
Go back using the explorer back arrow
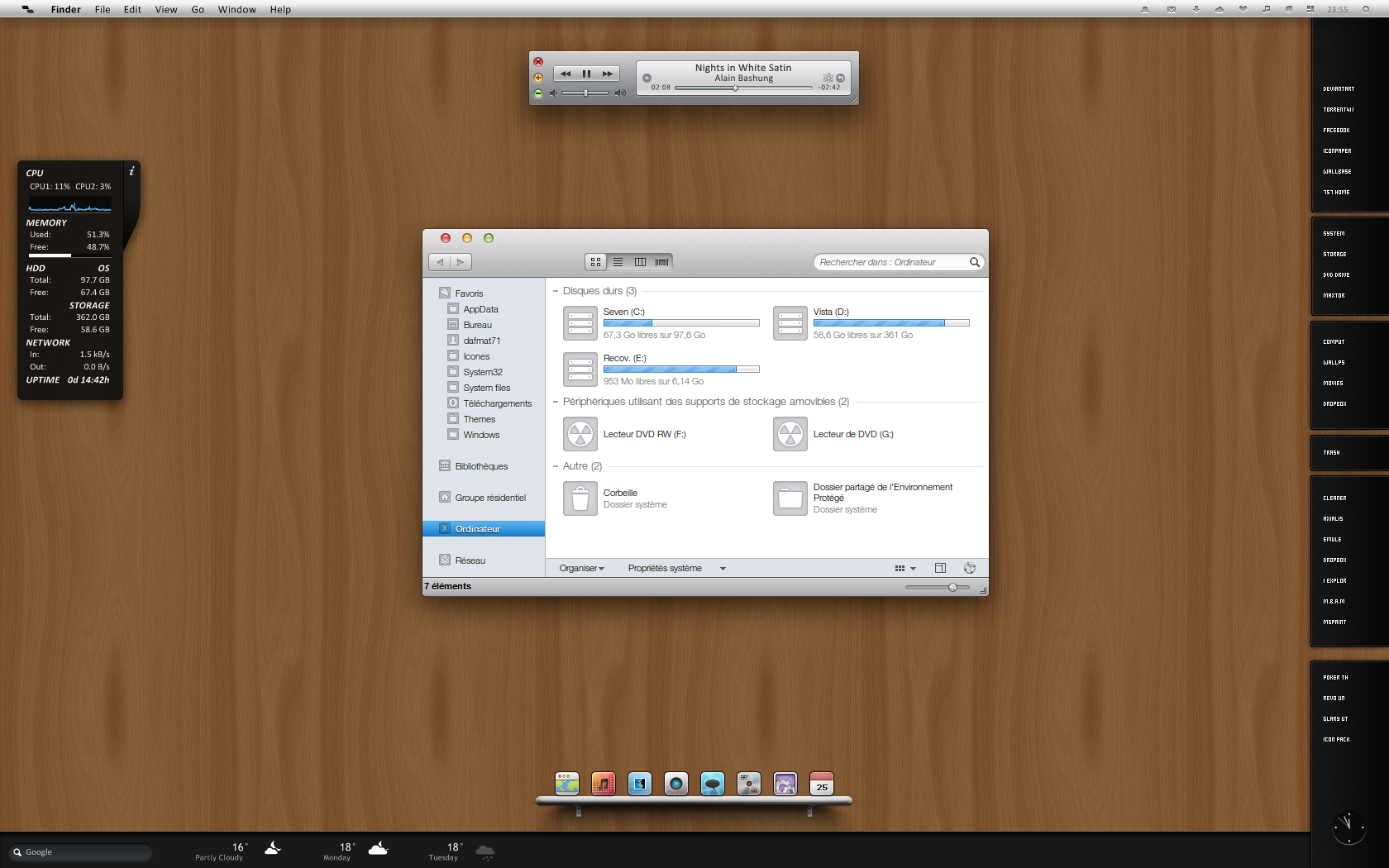coord(440,262)
